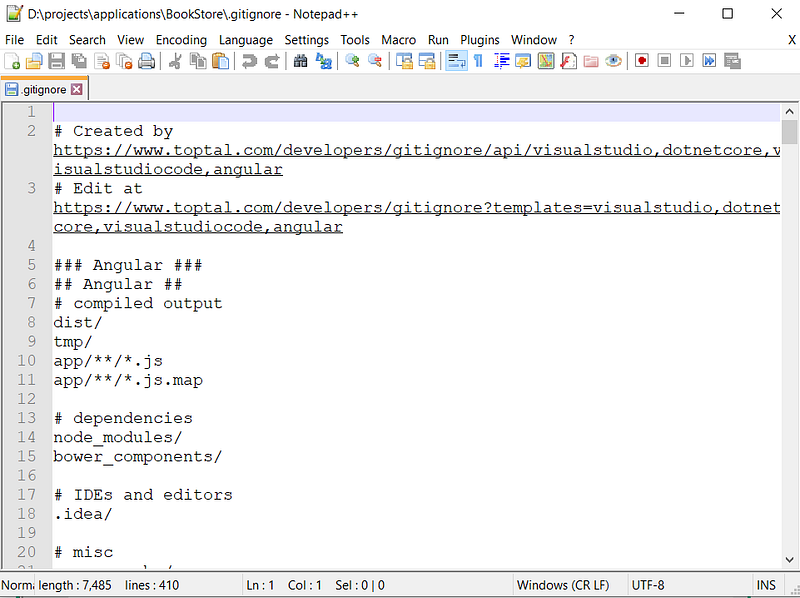Click the Redo arrow icon
The image size is (800, 598).
[271, 61]
